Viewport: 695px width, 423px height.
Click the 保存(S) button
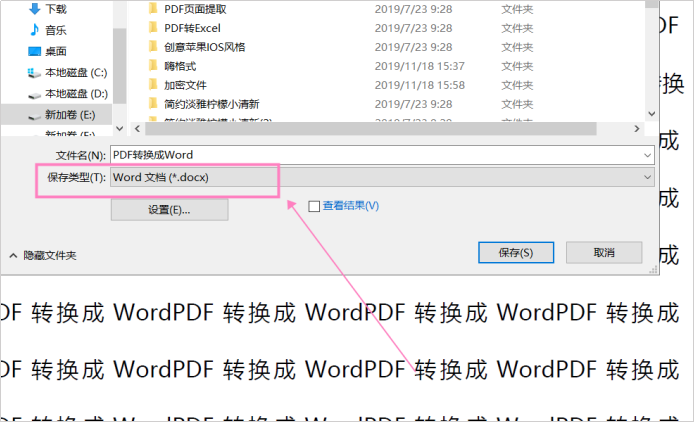(516, 253)
